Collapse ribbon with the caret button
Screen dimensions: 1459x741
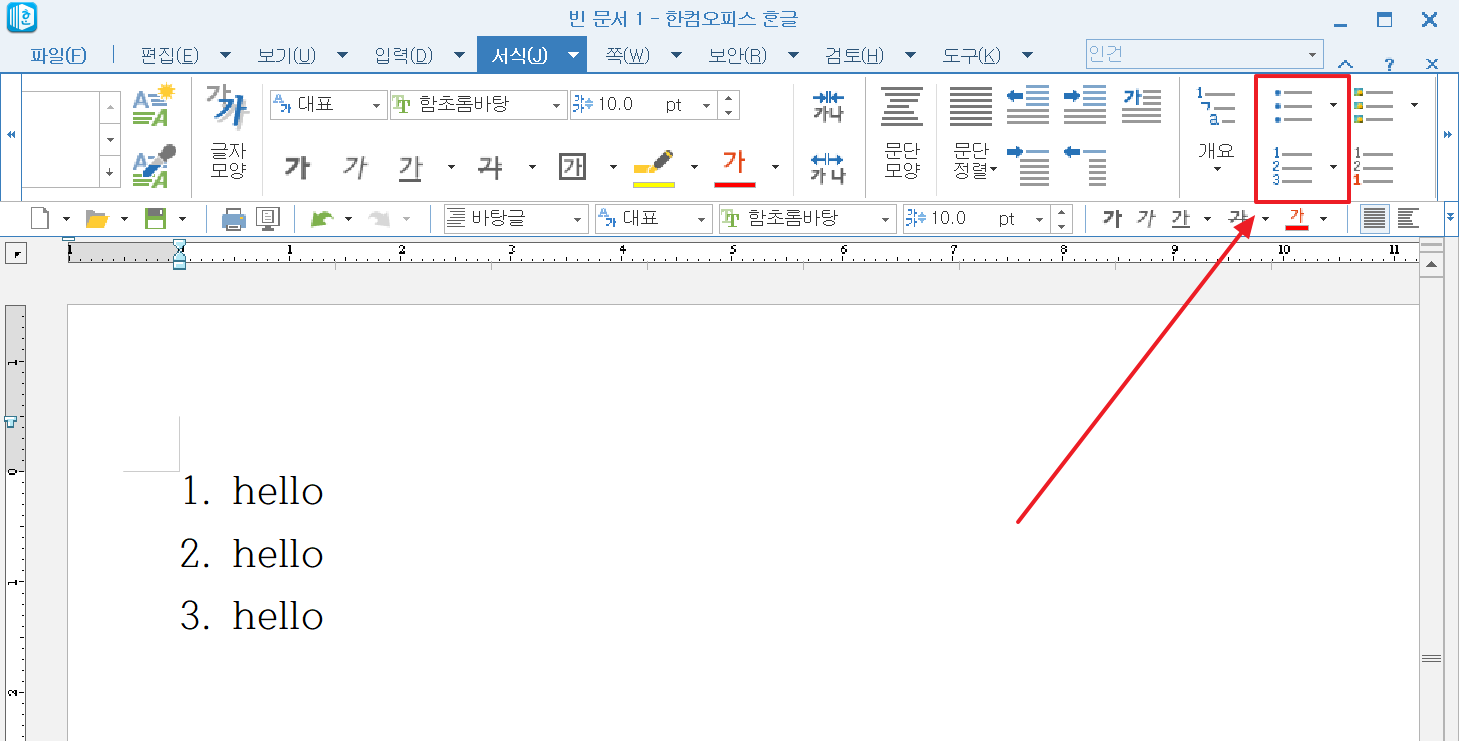1346,65
